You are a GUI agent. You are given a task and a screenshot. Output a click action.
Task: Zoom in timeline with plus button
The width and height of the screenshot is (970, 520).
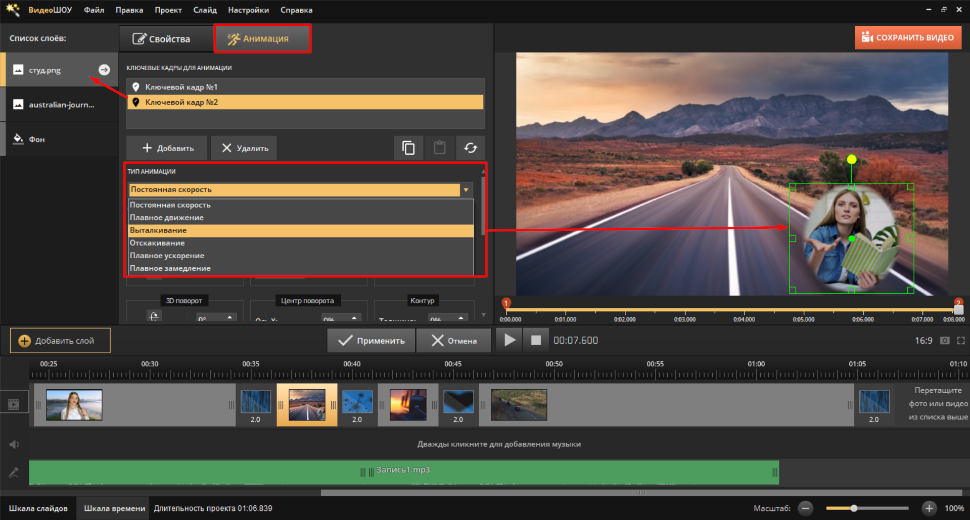(929, 508)
